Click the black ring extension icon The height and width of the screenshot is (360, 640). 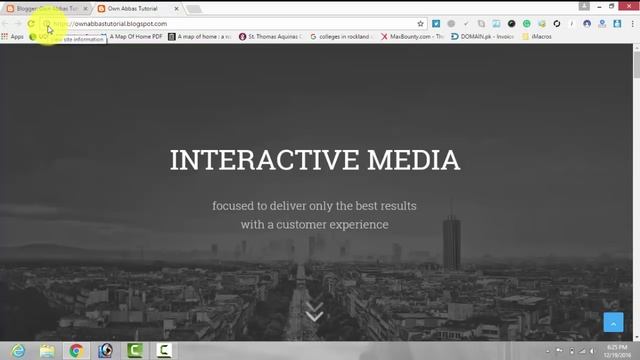[557, 24]
